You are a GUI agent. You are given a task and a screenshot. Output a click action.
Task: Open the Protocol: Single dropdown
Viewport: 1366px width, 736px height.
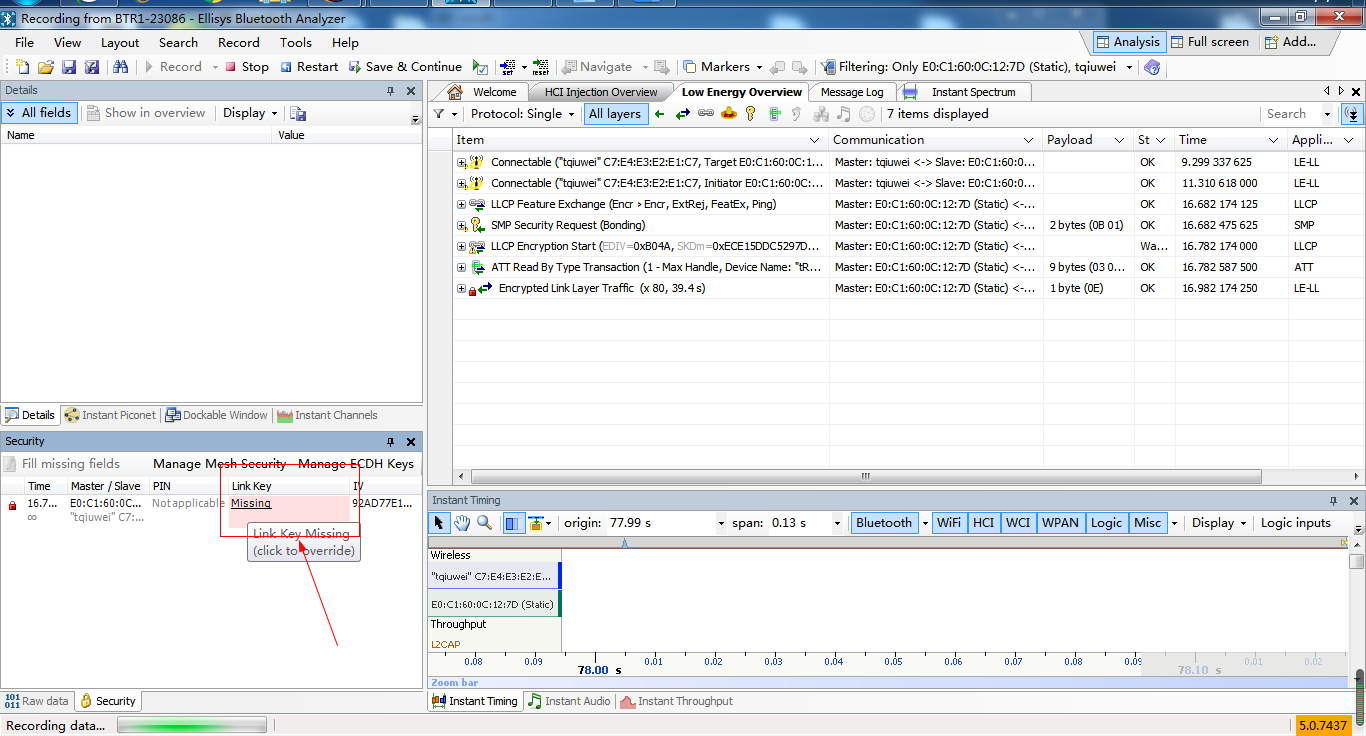click(523, 114)
